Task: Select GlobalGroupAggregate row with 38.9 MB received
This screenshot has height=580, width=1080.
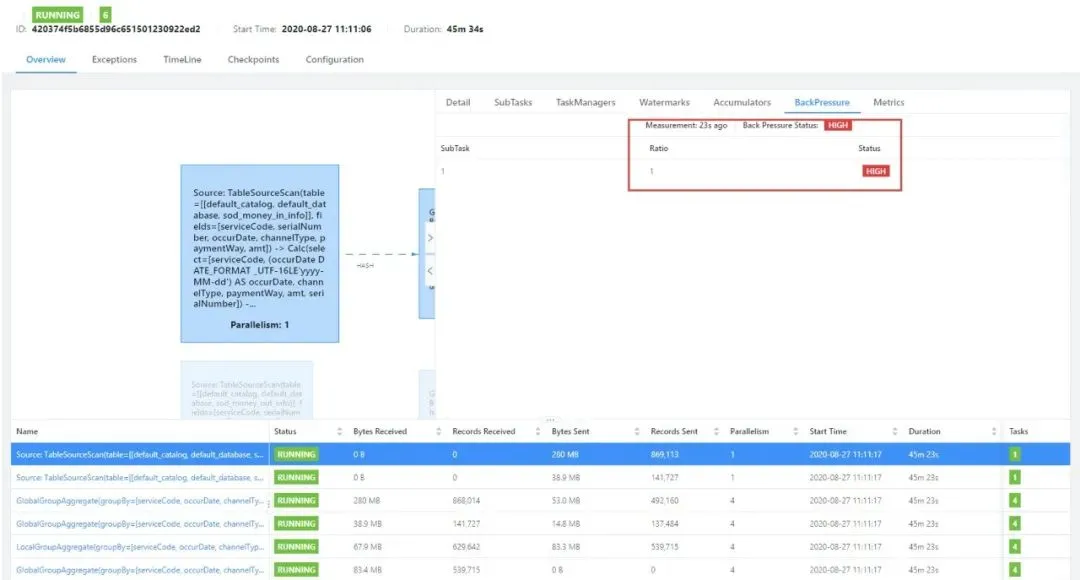Action: point(541,524)
